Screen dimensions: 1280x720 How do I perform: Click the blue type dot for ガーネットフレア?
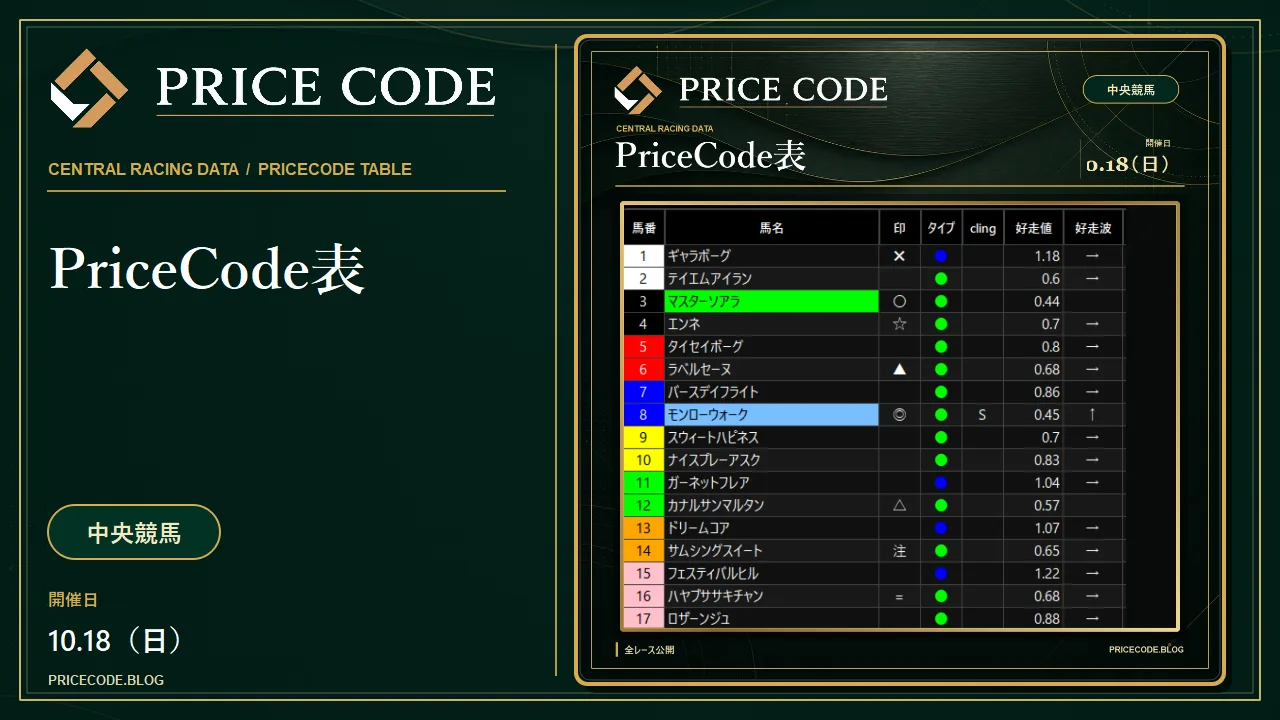click(941, 483)
